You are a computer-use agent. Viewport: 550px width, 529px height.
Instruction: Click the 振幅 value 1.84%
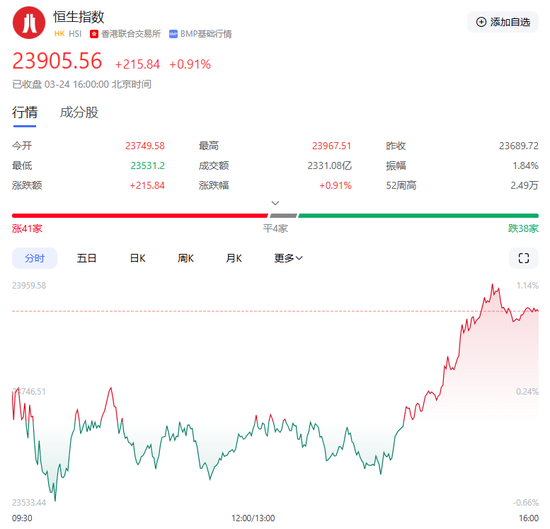tap(525, 166)
